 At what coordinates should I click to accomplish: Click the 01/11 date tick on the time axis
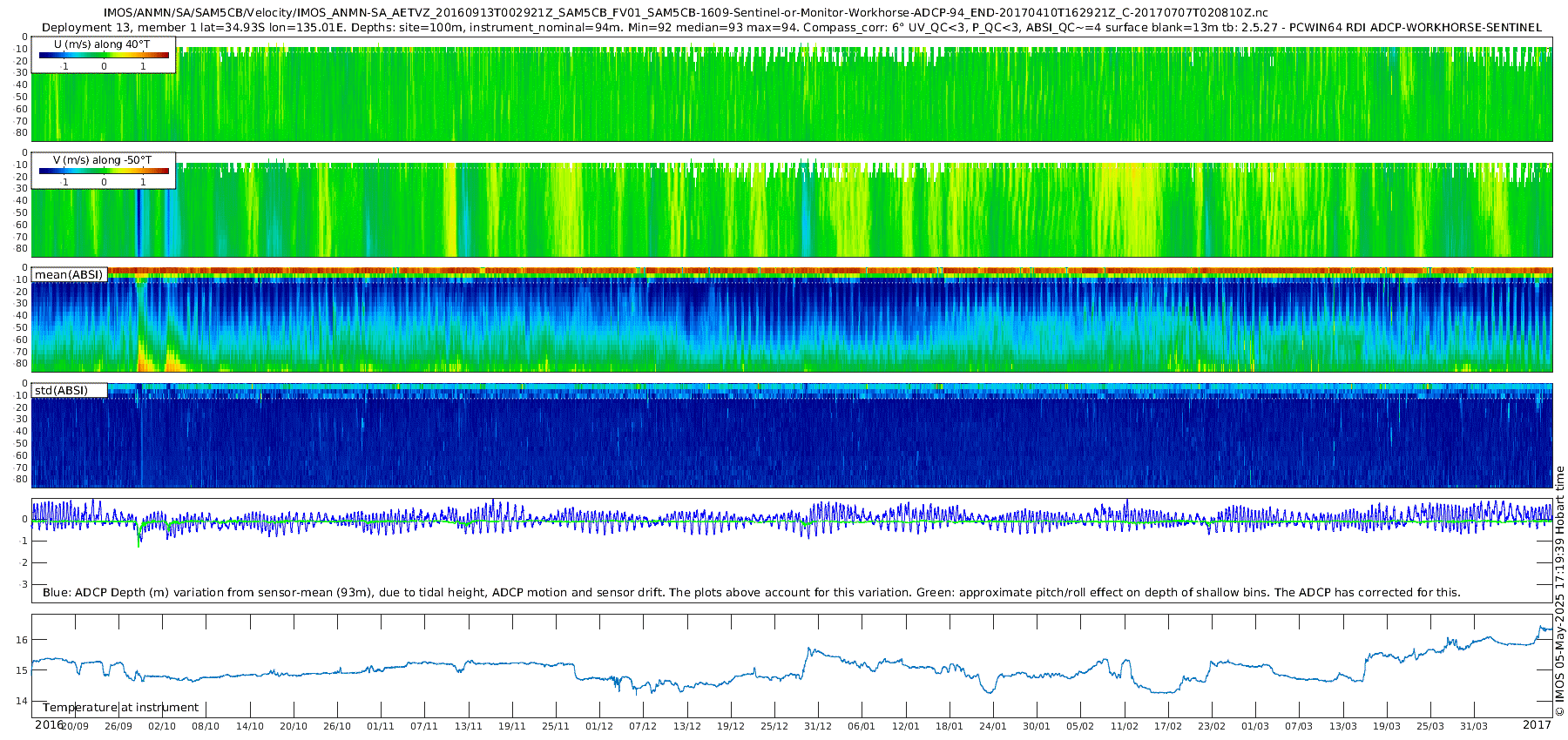coord(381,726)
